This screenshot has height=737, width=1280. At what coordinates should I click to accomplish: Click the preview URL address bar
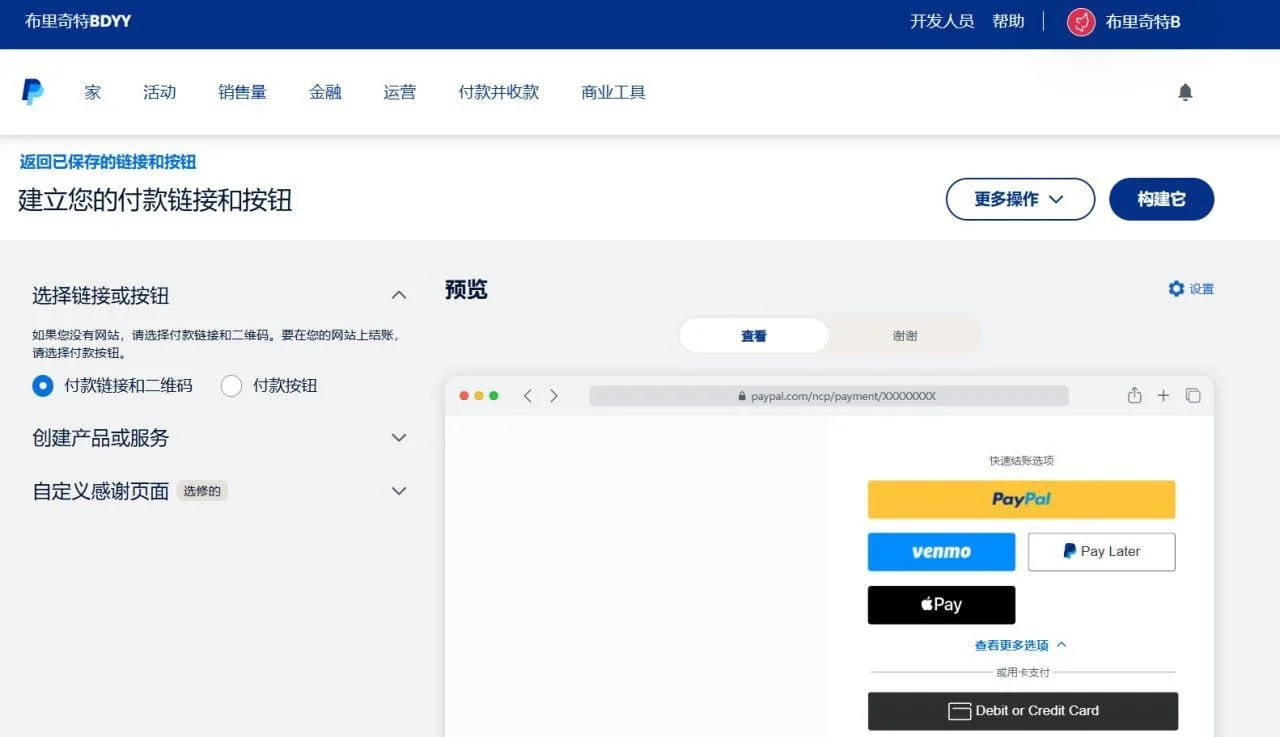(x=829, y=396)
